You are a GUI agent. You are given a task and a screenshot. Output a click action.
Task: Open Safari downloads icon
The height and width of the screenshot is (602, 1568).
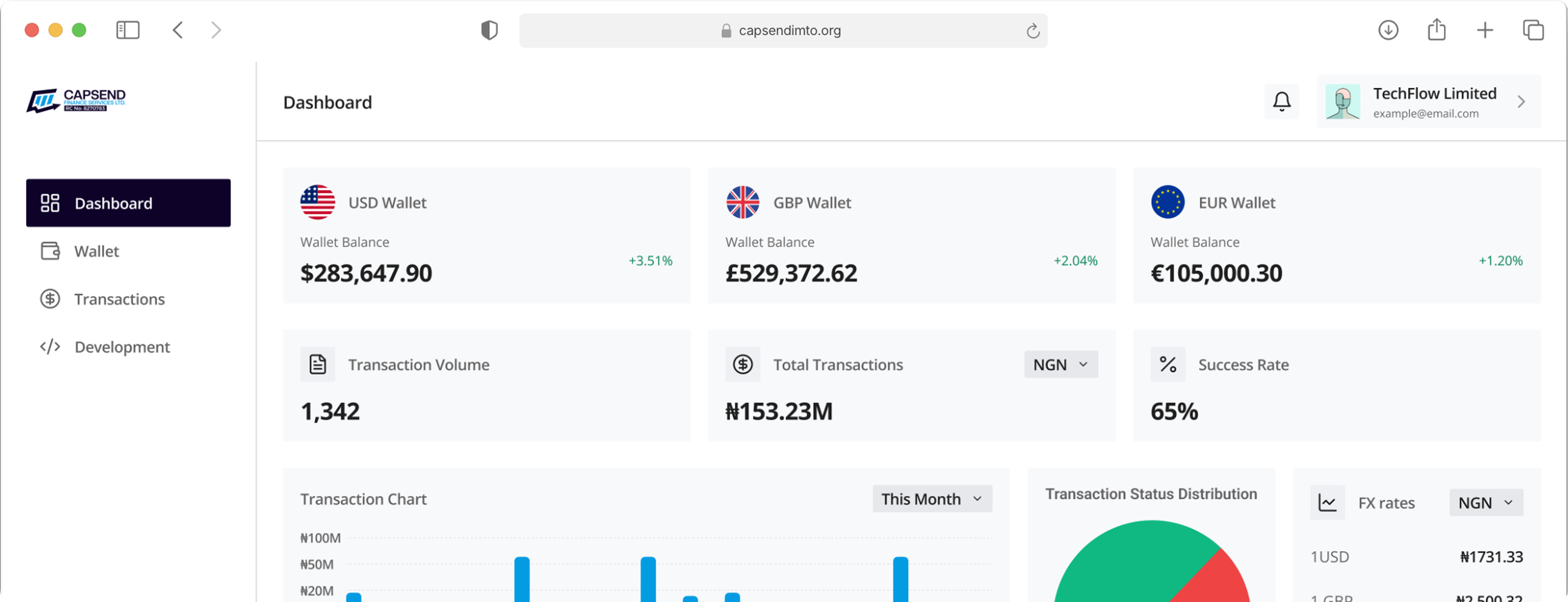pos(1388,30)
